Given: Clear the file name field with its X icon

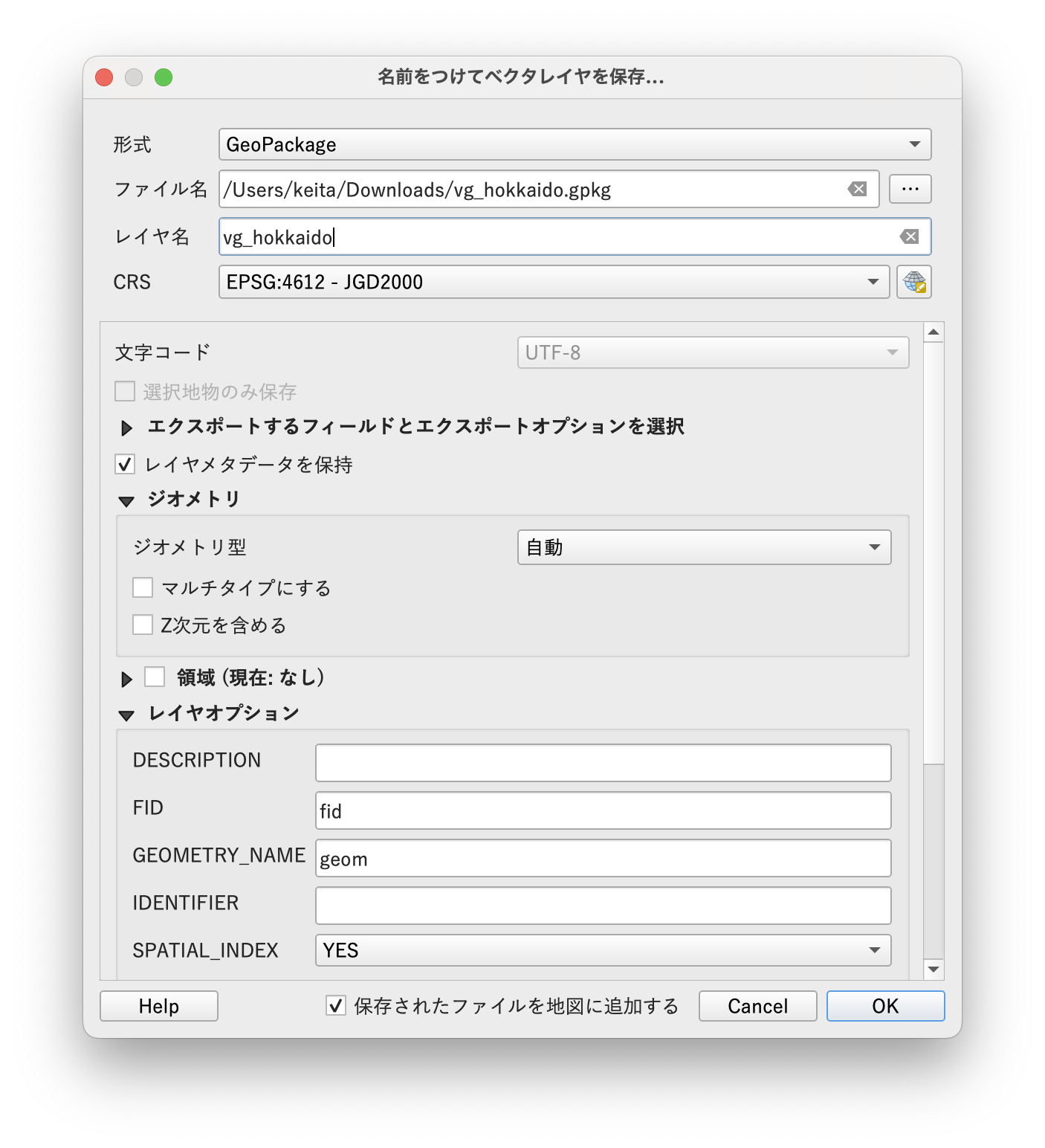Looking at the screenshot, I should click(858, 189).
